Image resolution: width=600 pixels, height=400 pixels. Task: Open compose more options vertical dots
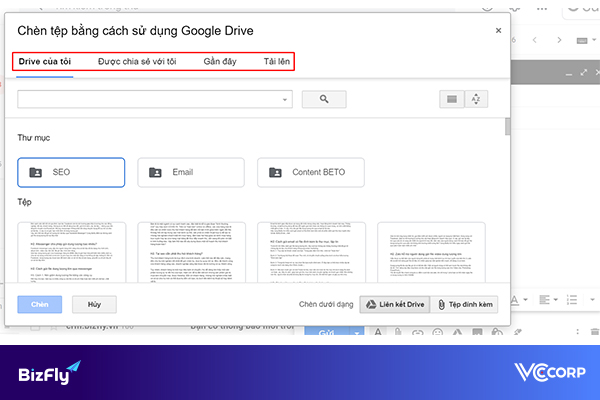click(577, 331)
